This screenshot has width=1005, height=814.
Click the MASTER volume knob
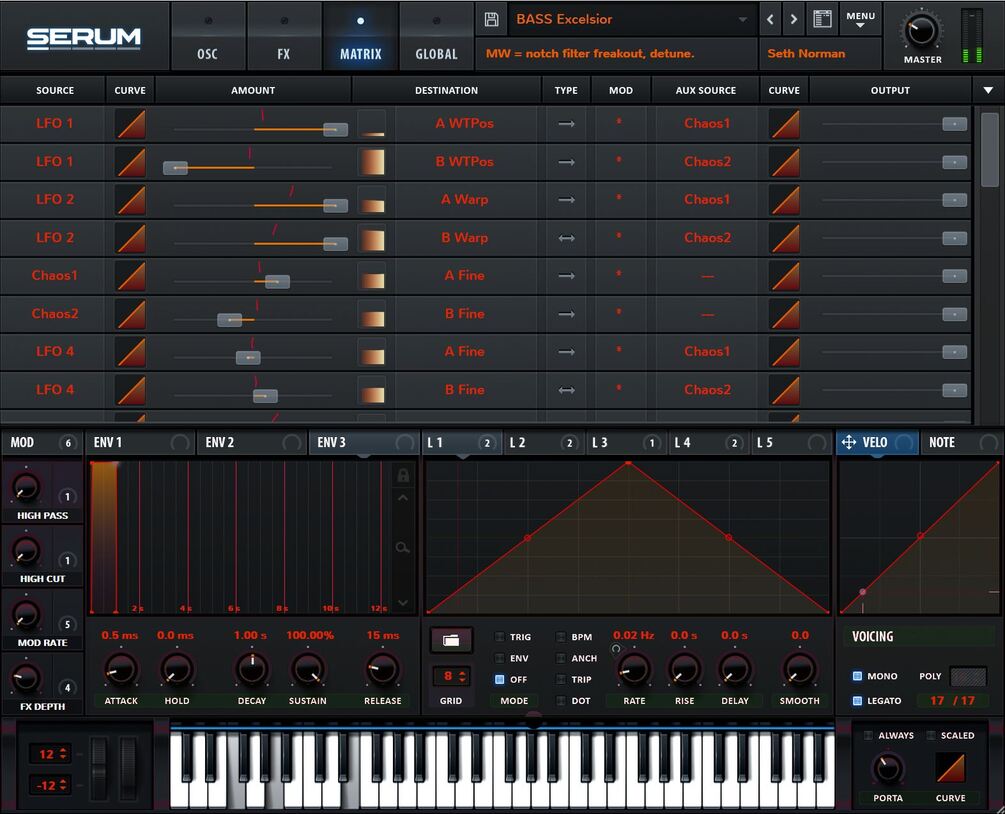pos(922,30)
